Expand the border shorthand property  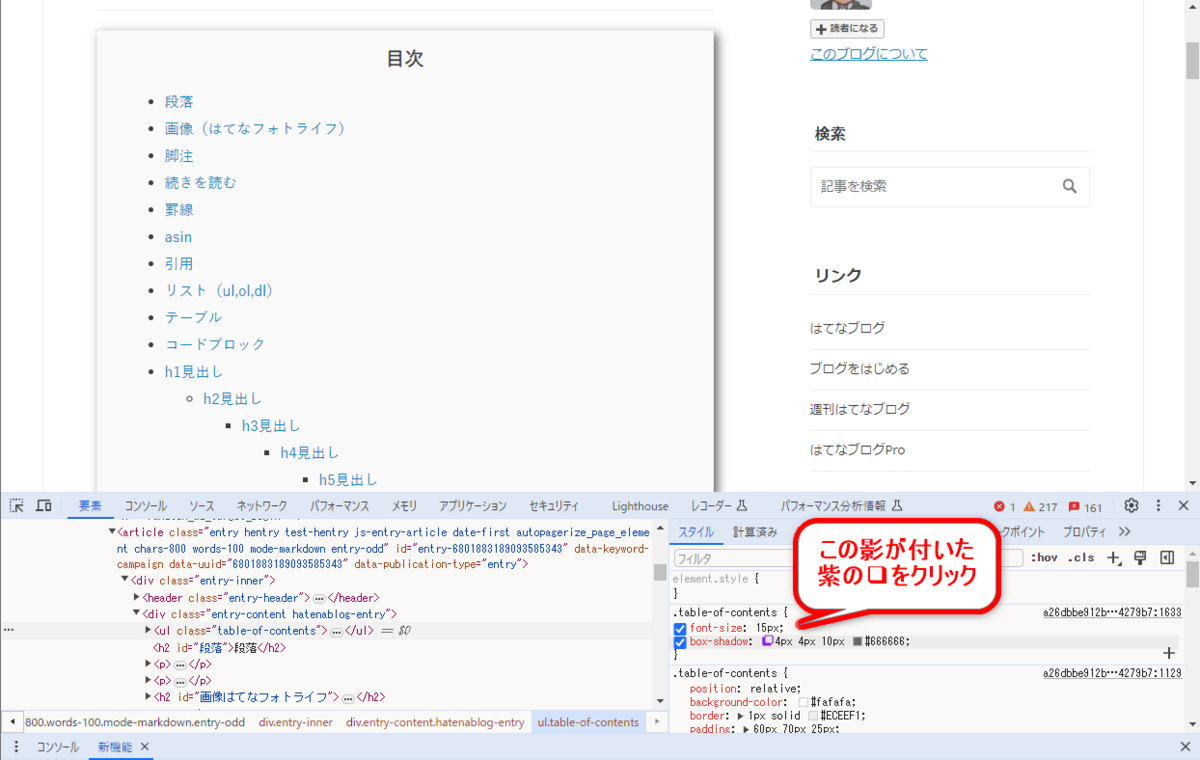coord(741,716)
